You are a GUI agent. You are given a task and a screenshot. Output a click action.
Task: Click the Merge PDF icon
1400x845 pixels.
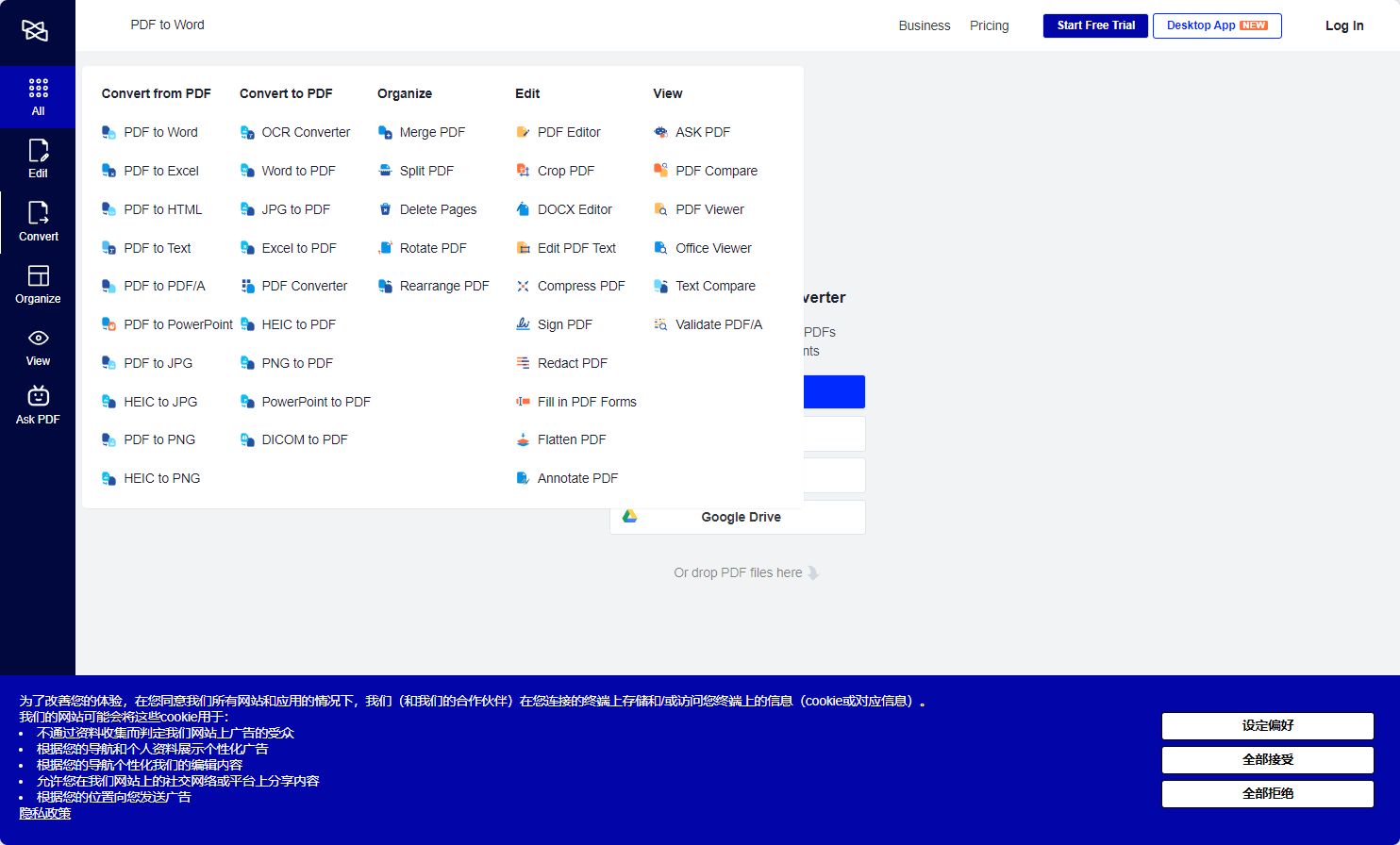coord(385,133)
